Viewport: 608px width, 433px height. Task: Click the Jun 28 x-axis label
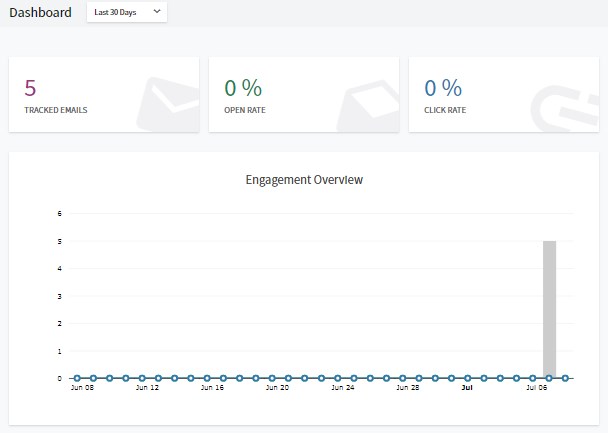click(x=407, y=387)
